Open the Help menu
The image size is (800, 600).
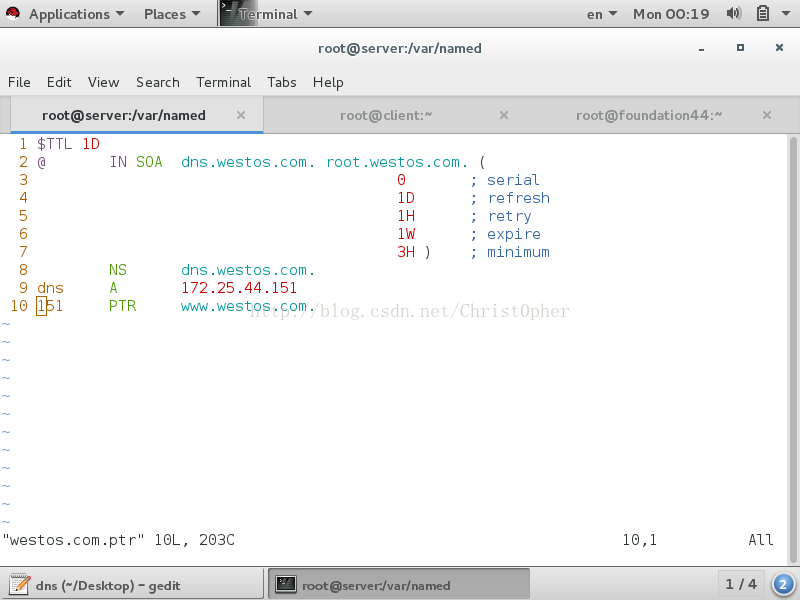tap(328, 82)
